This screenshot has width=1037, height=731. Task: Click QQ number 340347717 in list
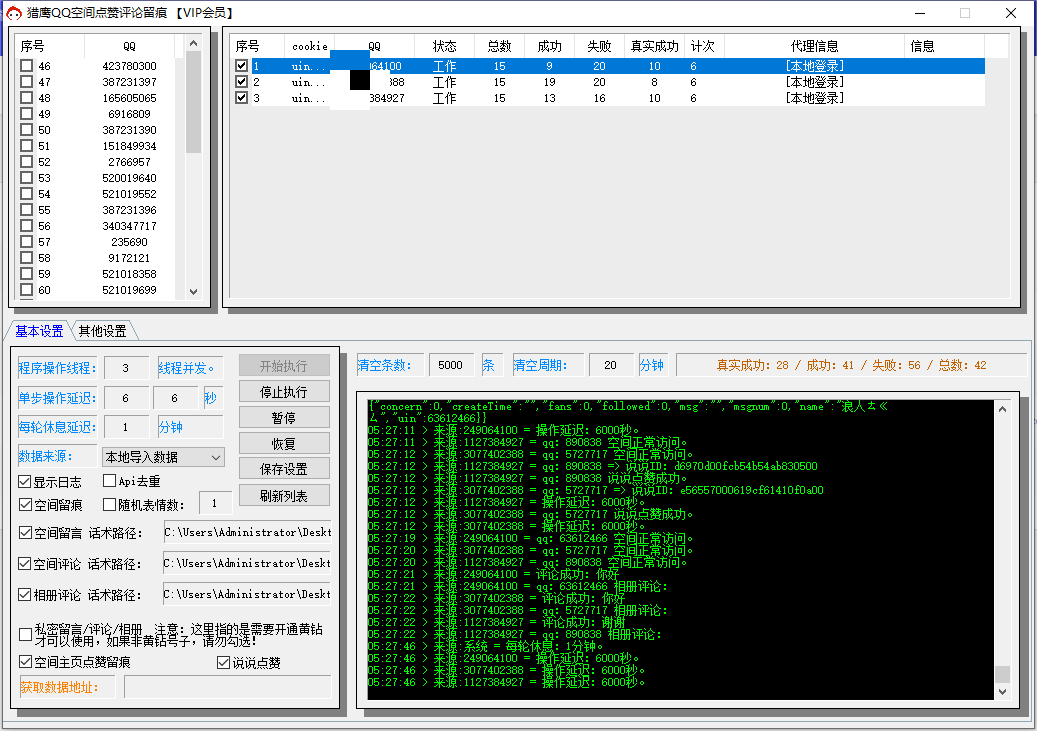[130, 226]
